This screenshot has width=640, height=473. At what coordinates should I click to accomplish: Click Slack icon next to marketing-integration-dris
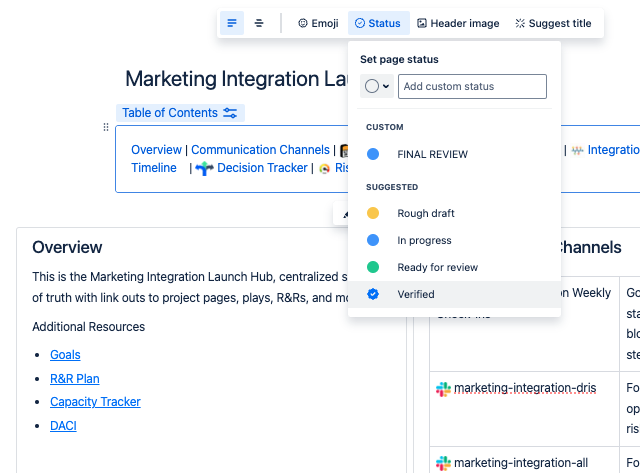(443, 389)
